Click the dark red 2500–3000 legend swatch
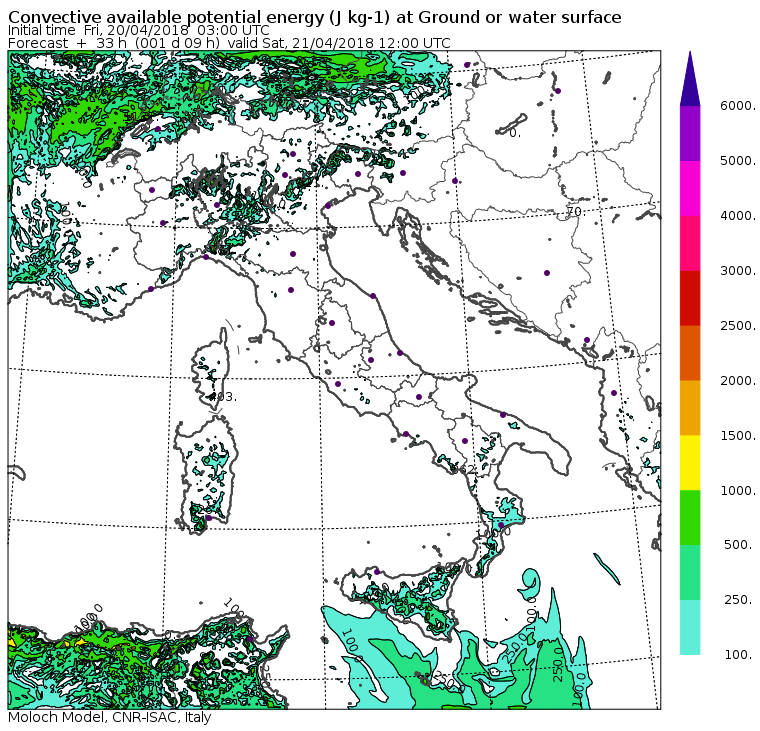This screenshot has width=760, height=731. (690, 298)
